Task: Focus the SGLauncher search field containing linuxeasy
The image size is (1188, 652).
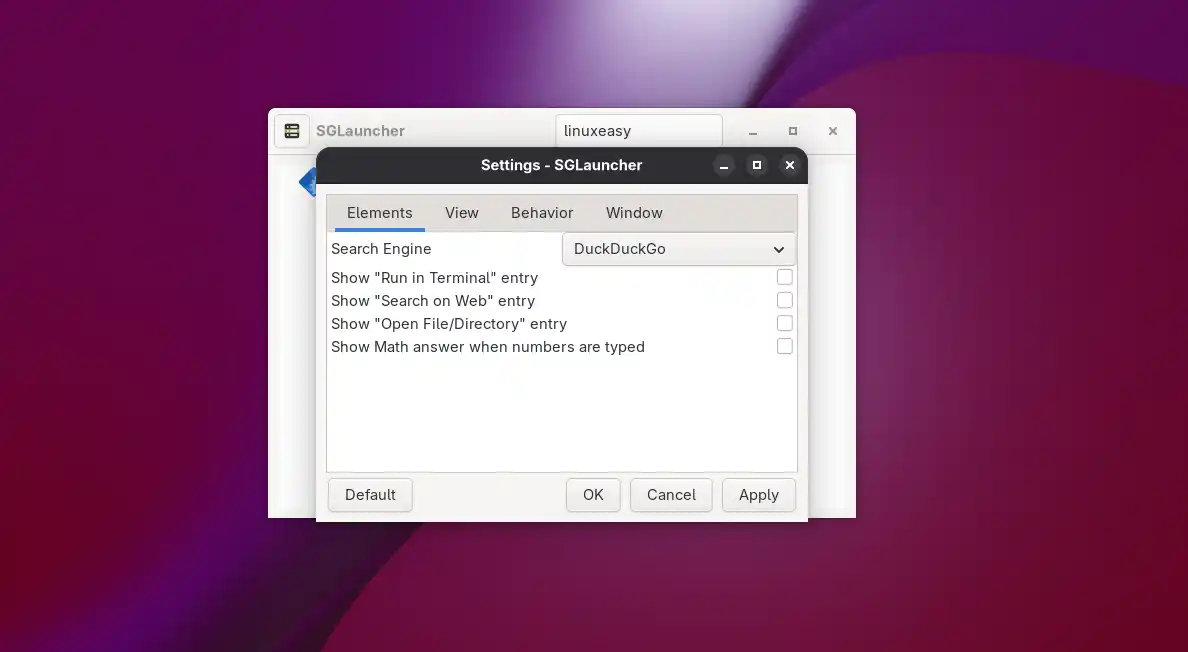Action: click(639, 131)
